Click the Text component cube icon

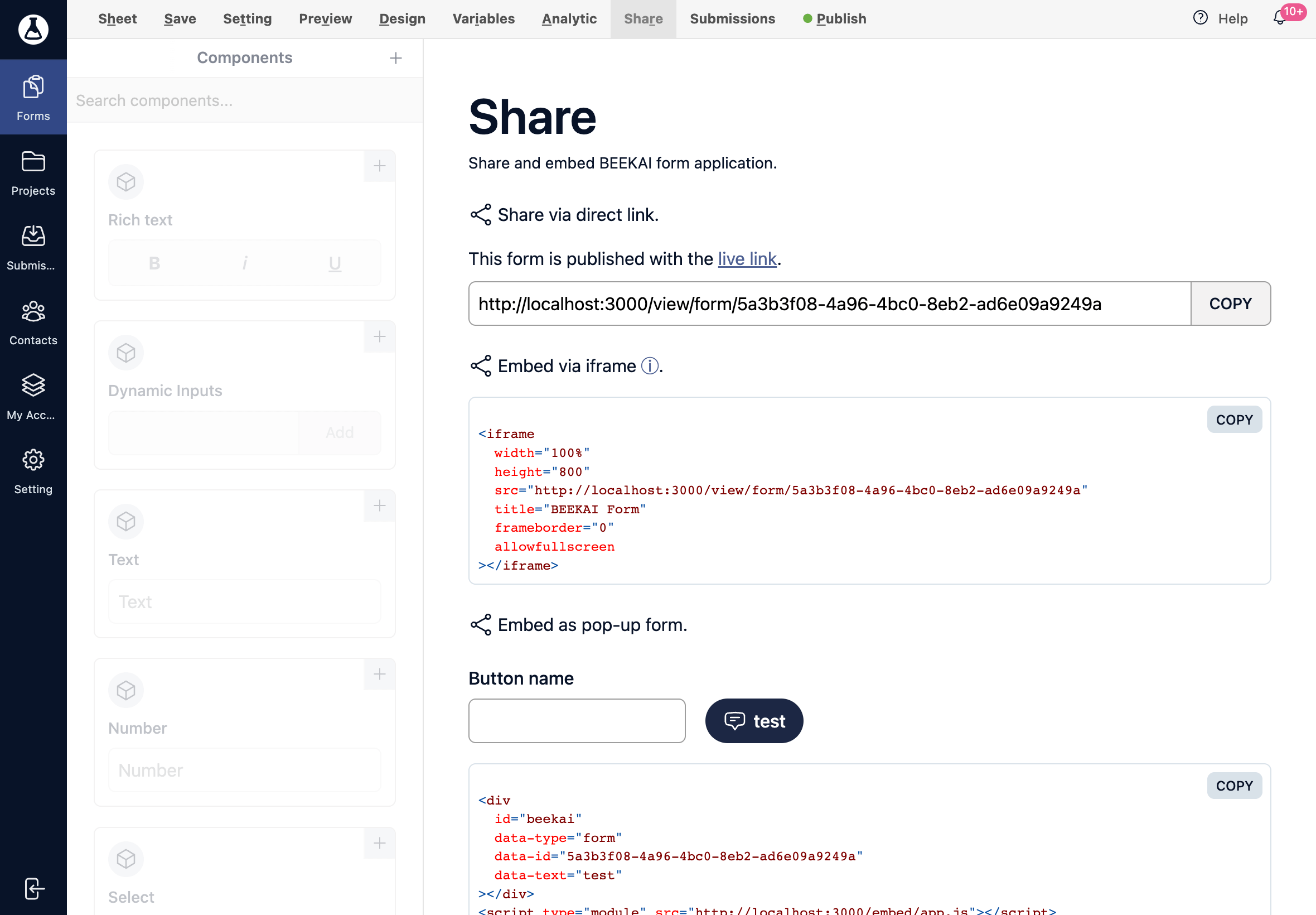pyautogui.click(x=126, y=522)
